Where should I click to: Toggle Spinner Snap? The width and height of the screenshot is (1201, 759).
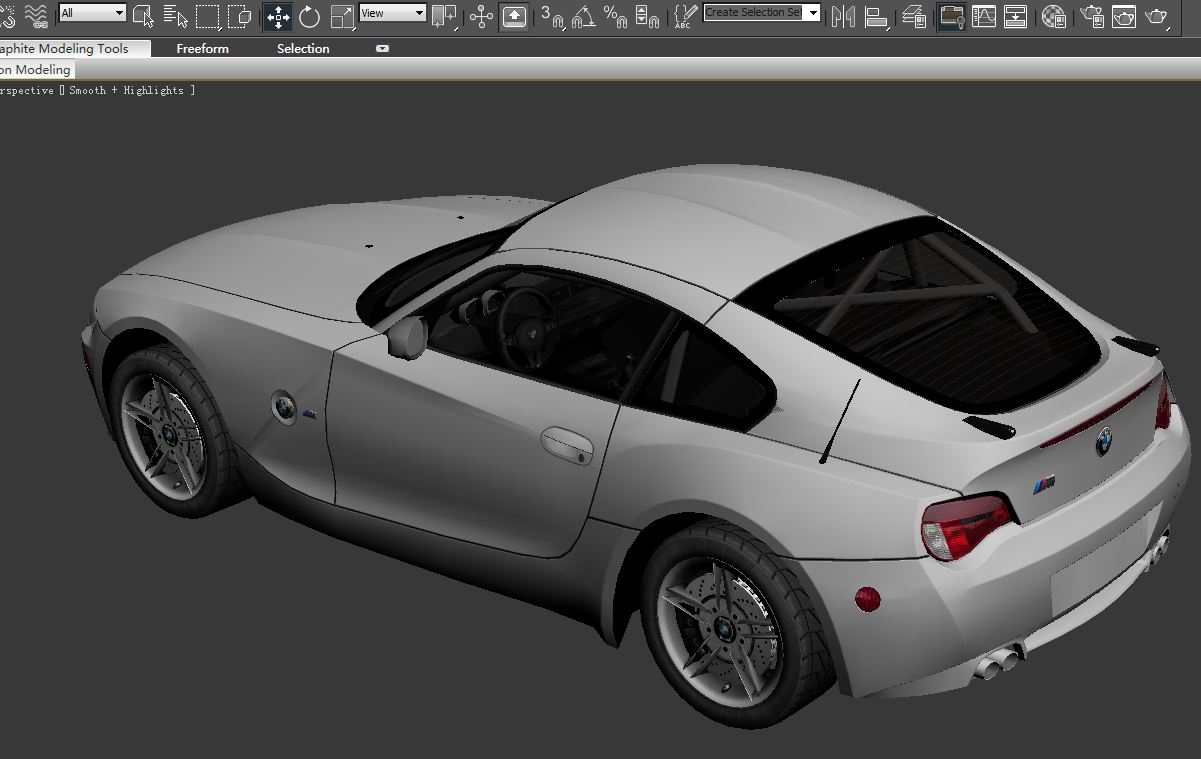(647, 16)
